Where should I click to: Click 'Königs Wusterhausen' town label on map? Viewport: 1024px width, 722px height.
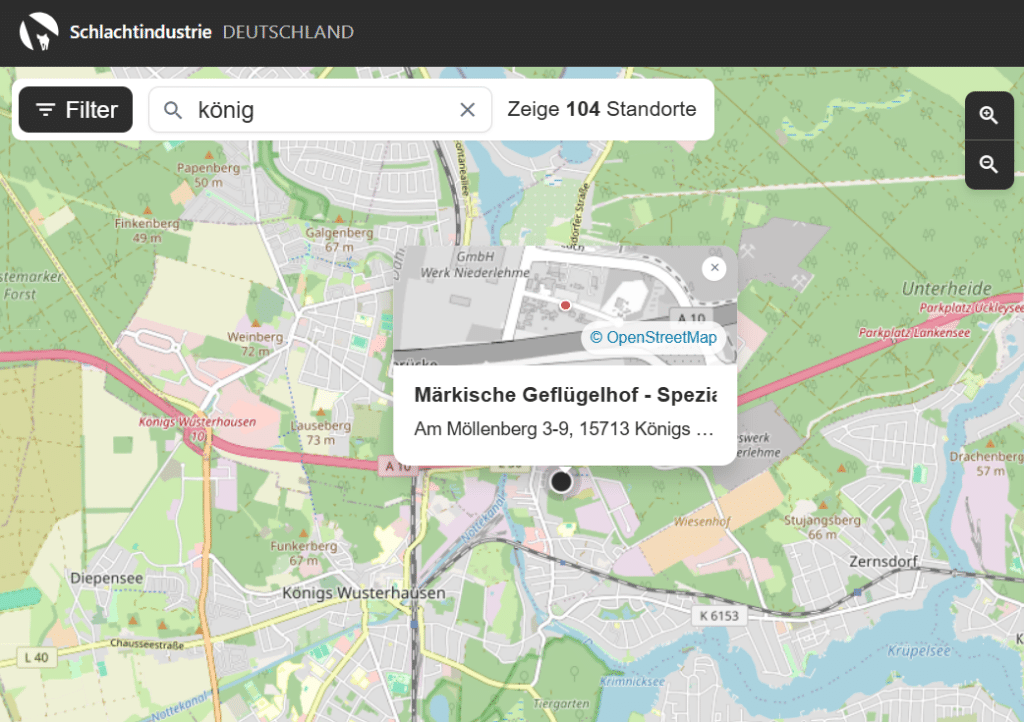pyautogui.click(x=364, y=593)
